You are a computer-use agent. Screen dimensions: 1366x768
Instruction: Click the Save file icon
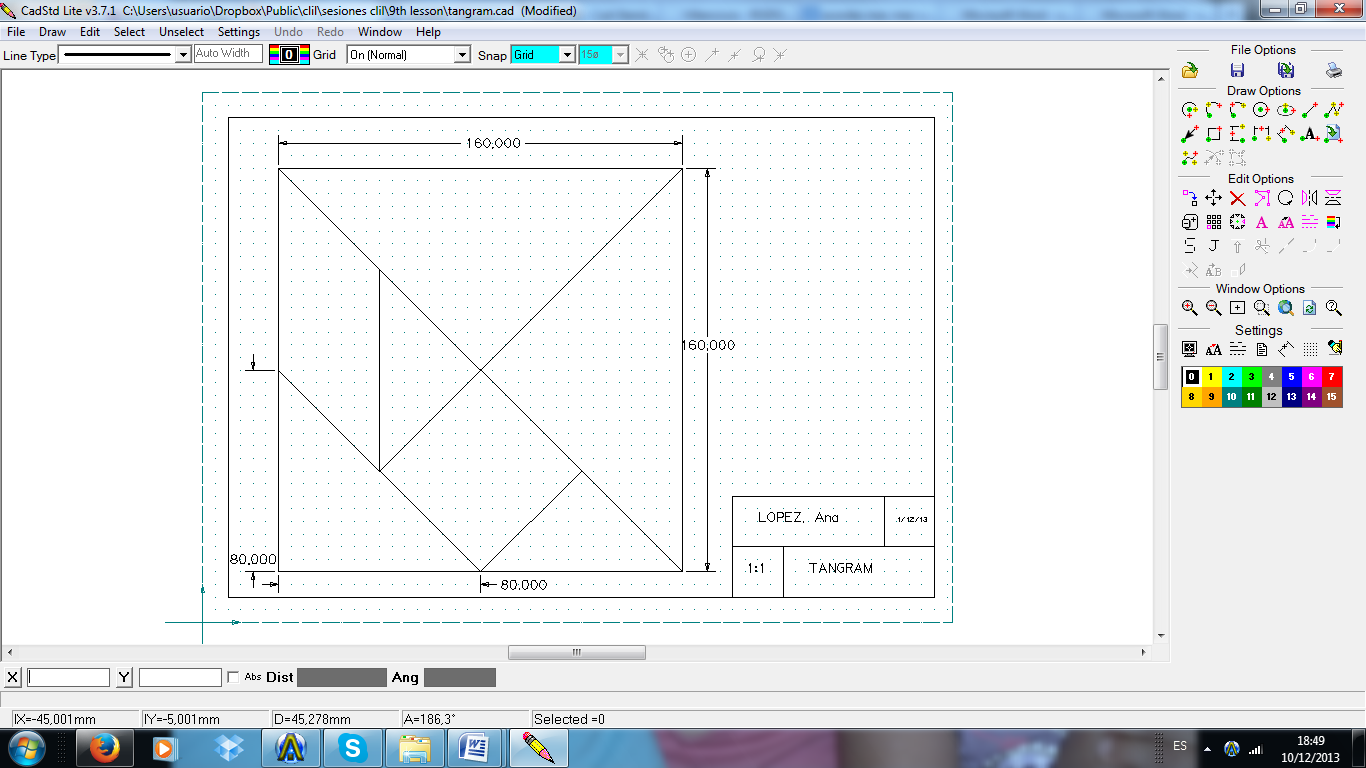(1237, 70)
